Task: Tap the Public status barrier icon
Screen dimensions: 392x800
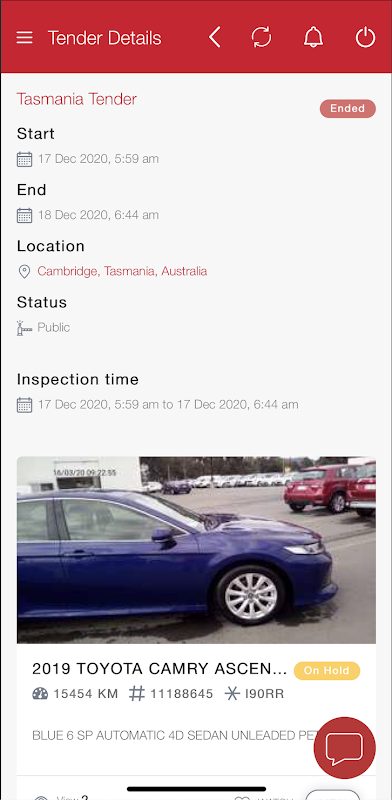Action: tap(24, 328)
